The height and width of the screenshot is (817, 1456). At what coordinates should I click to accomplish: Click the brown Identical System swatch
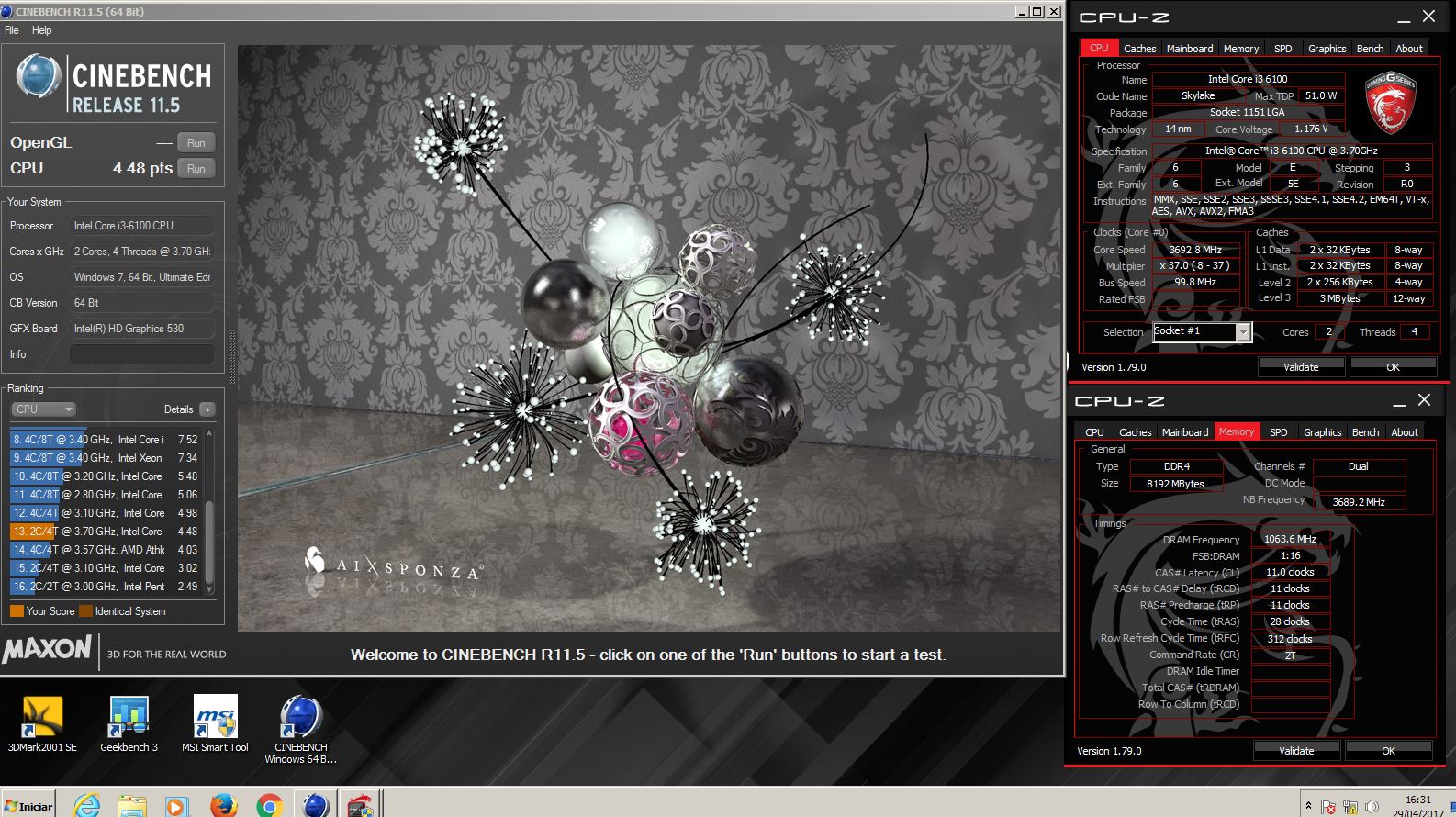[85, 611]
